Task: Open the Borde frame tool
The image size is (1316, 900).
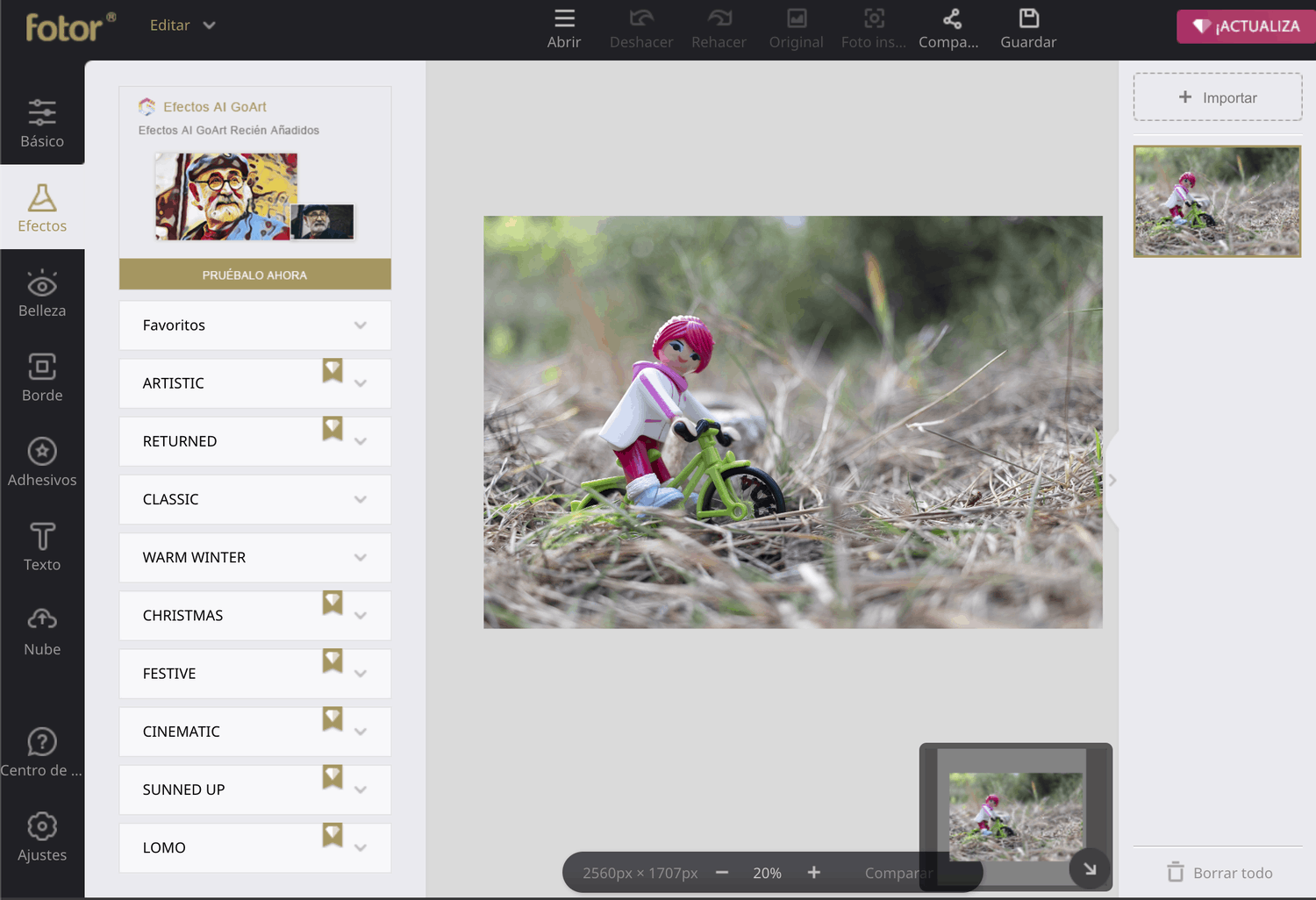Action: click(x=42, y=378)
